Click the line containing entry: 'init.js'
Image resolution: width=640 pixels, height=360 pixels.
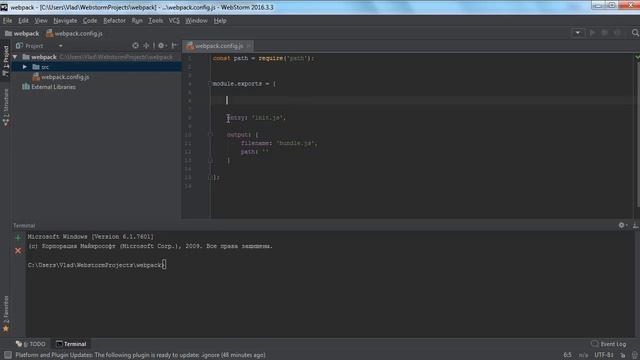click(x=257, y=118)
